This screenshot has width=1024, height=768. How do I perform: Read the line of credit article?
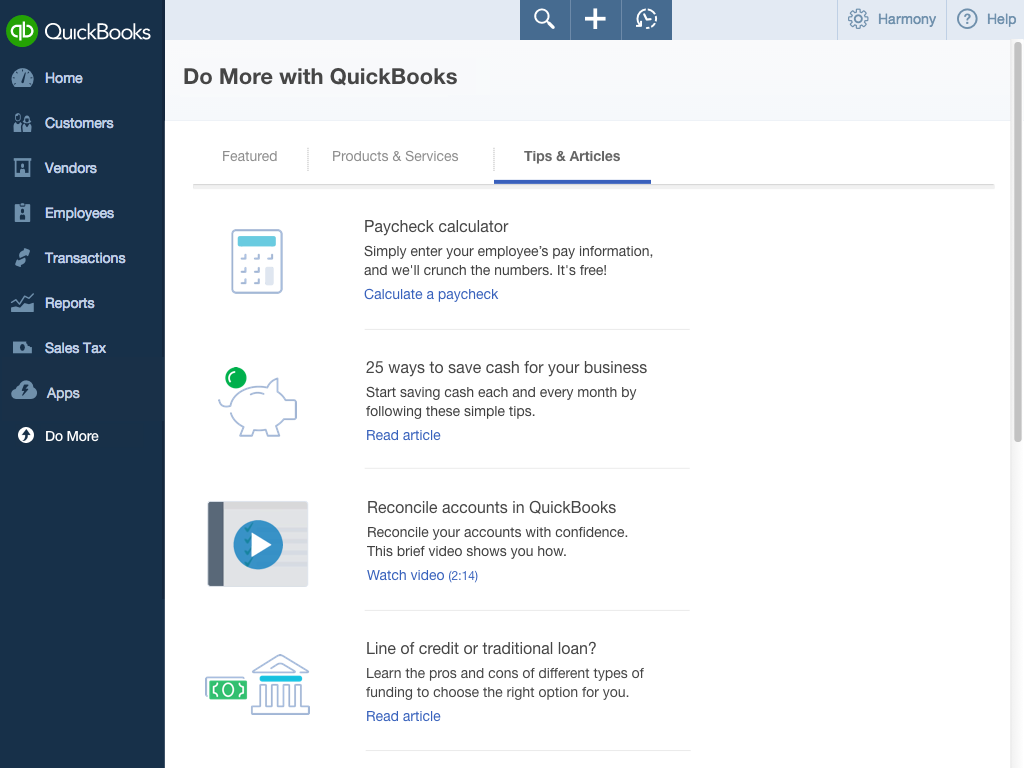pos(403,716)
